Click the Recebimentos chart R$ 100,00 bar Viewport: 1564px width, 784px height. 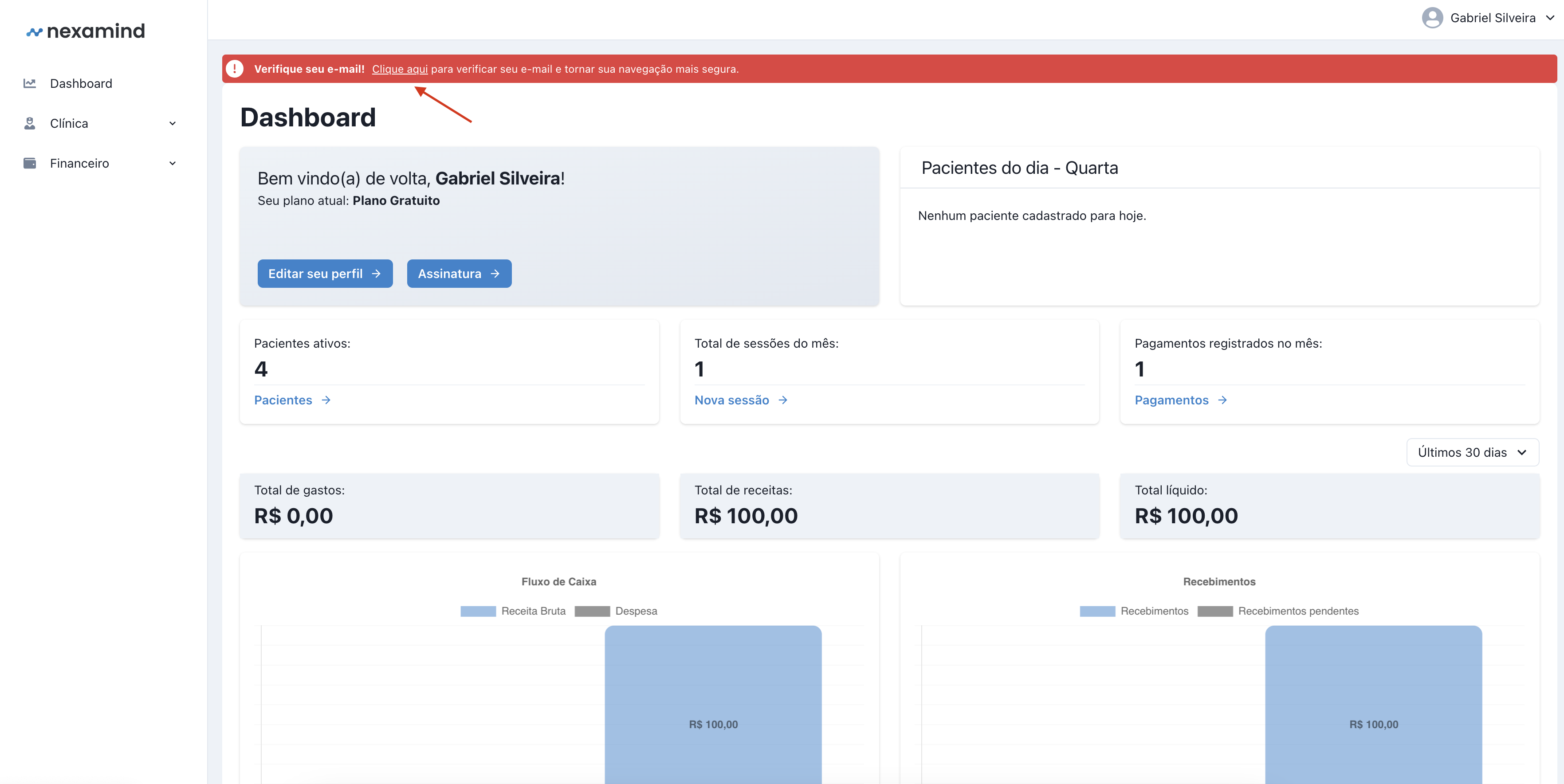click(x=1373, y=705)
